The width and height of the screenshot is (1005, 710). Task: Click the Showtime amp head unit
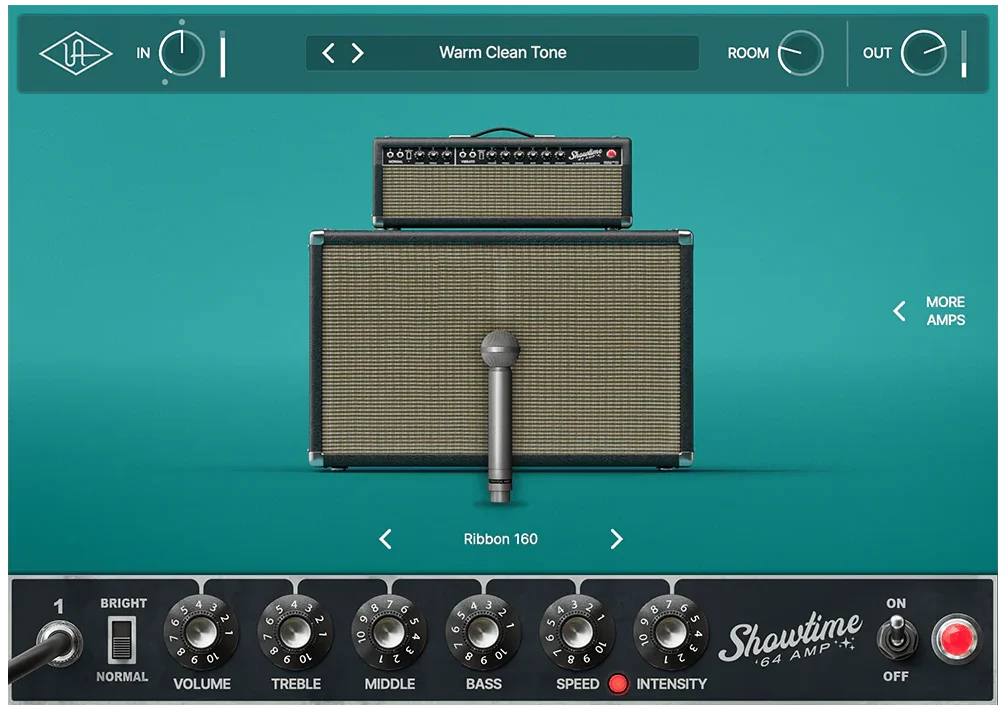click(x=502, y=181)
